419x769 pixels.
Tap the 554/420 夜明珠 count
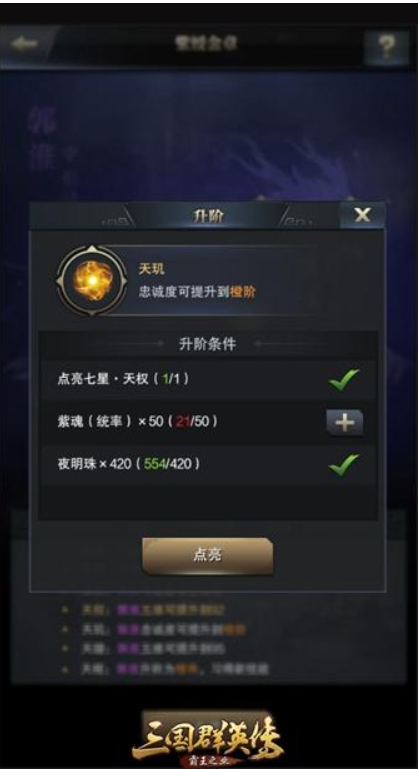pyautogui.click(x=168, y=464)
